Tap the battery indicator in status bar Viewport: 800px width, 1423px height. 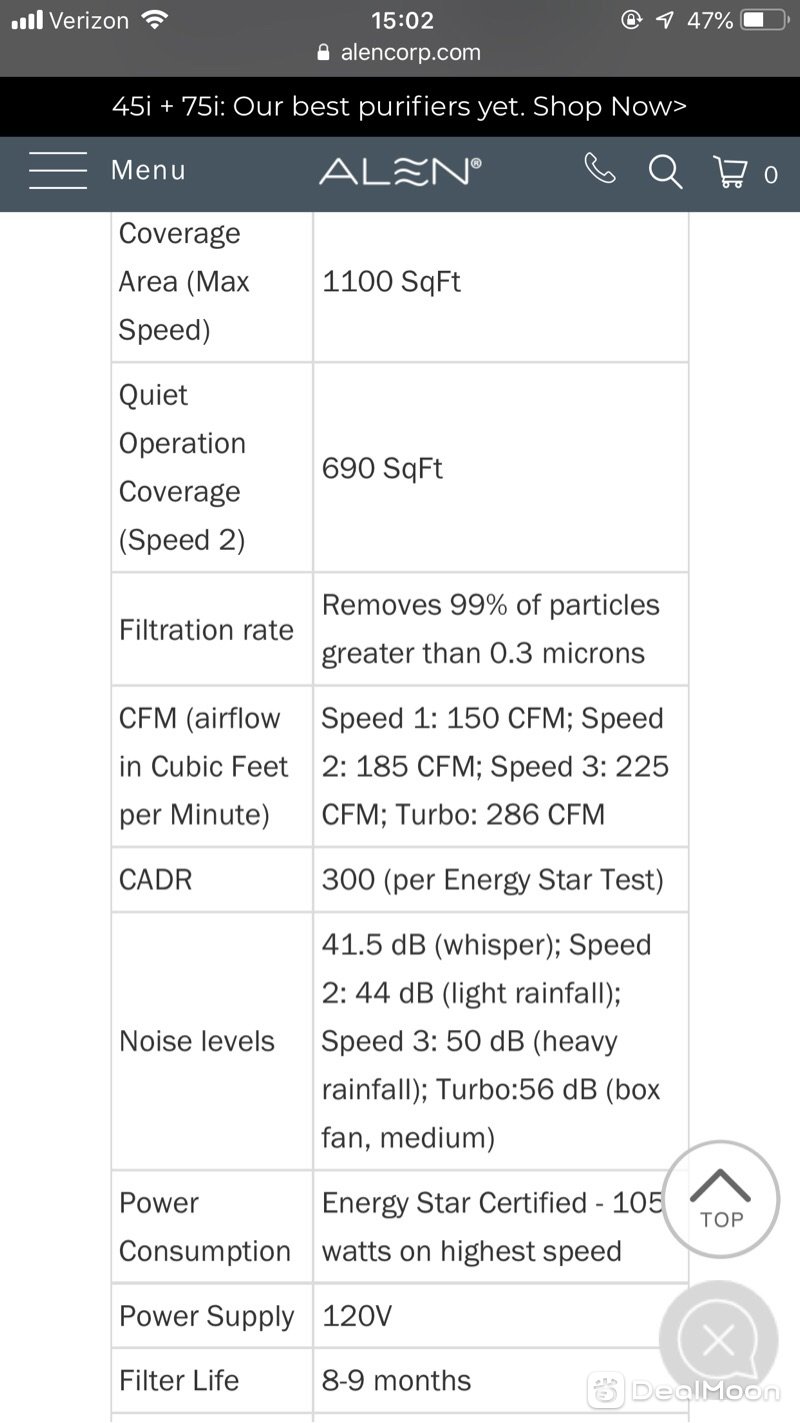point(765,20)
